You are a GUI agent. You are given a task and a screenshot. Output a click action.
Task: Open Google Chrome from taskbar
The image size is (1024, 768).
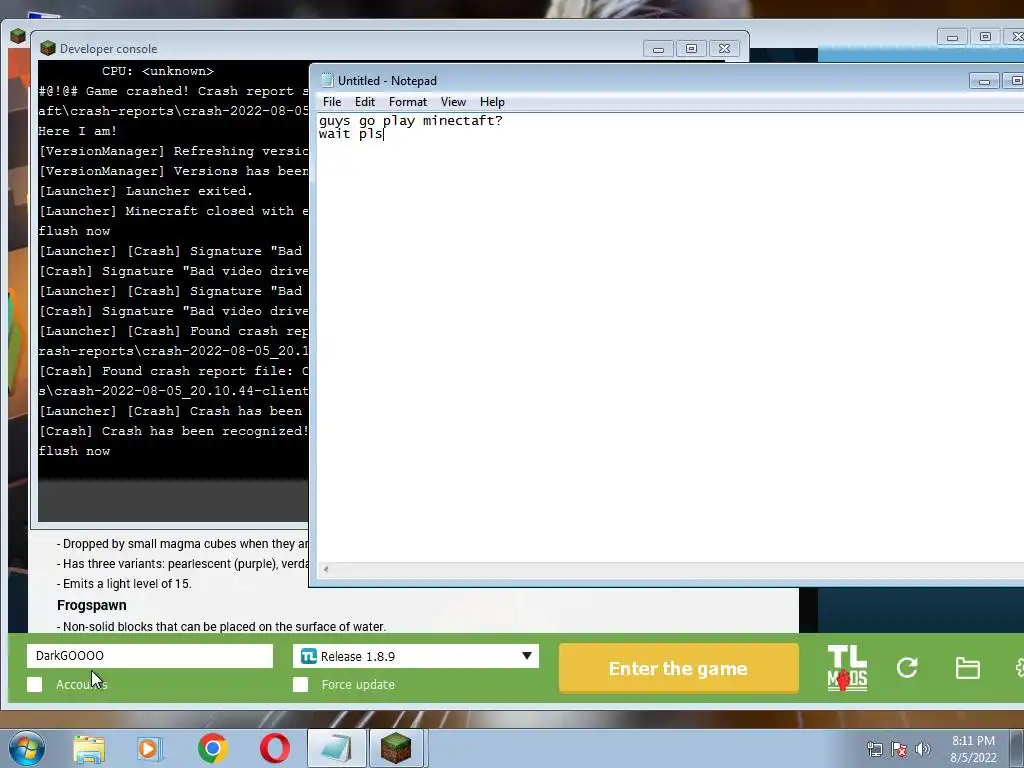coord(212,748)
